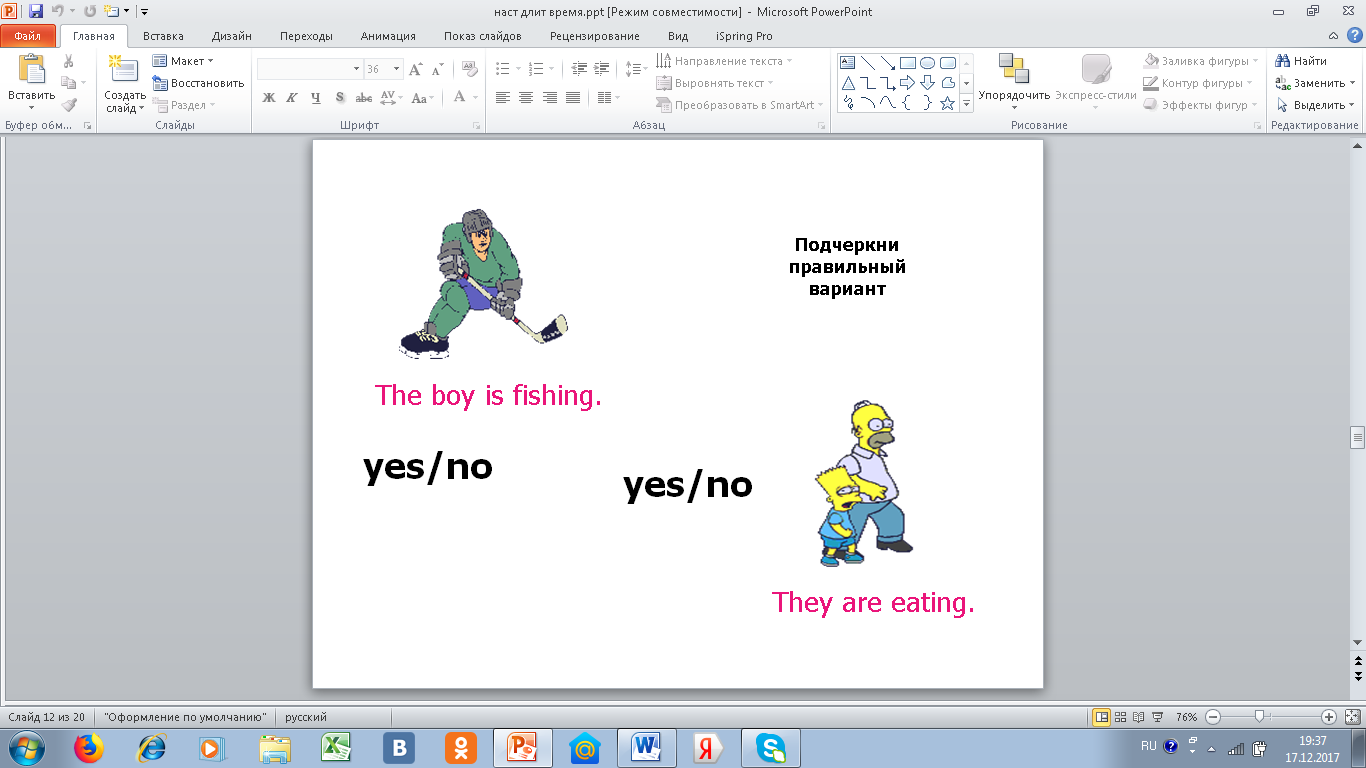Click the Format Painter brush icon
The width and height of the screenshot is (1366, 768).
(x=69, y=105)
